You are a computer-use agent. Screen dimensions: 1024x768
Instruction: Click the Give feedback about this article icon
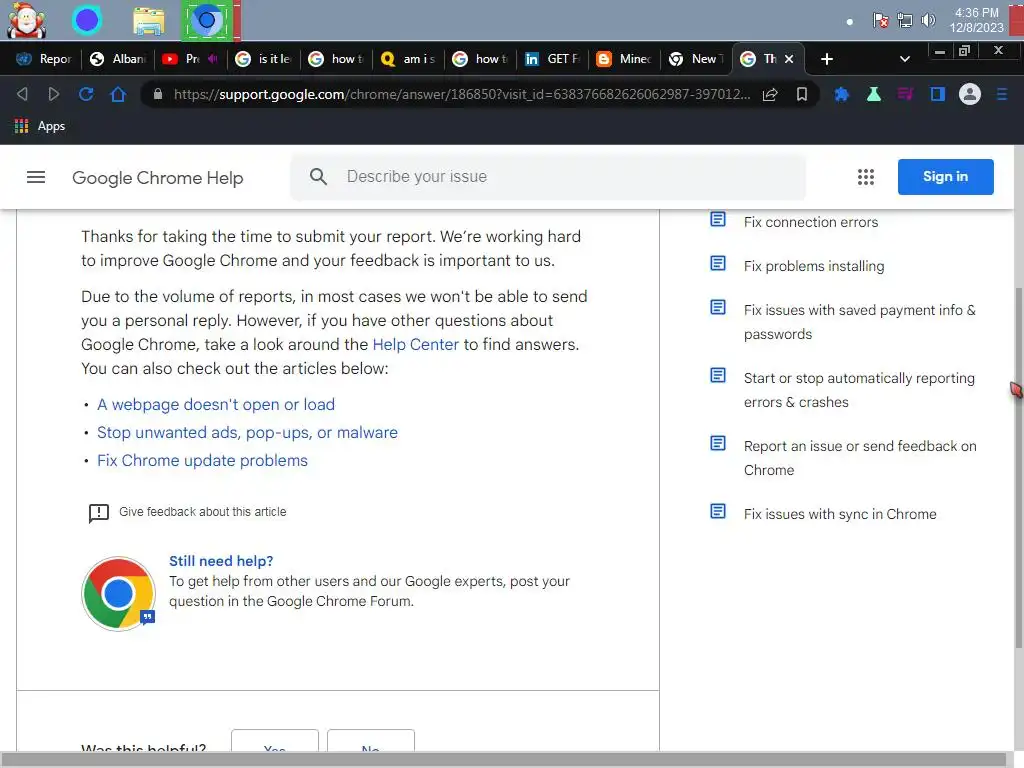tap(99, 513)
